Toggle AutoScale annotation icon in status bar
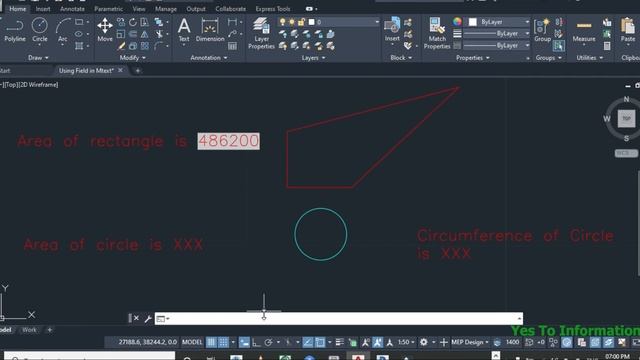This screenshot has width=640, height=360. 378,342
